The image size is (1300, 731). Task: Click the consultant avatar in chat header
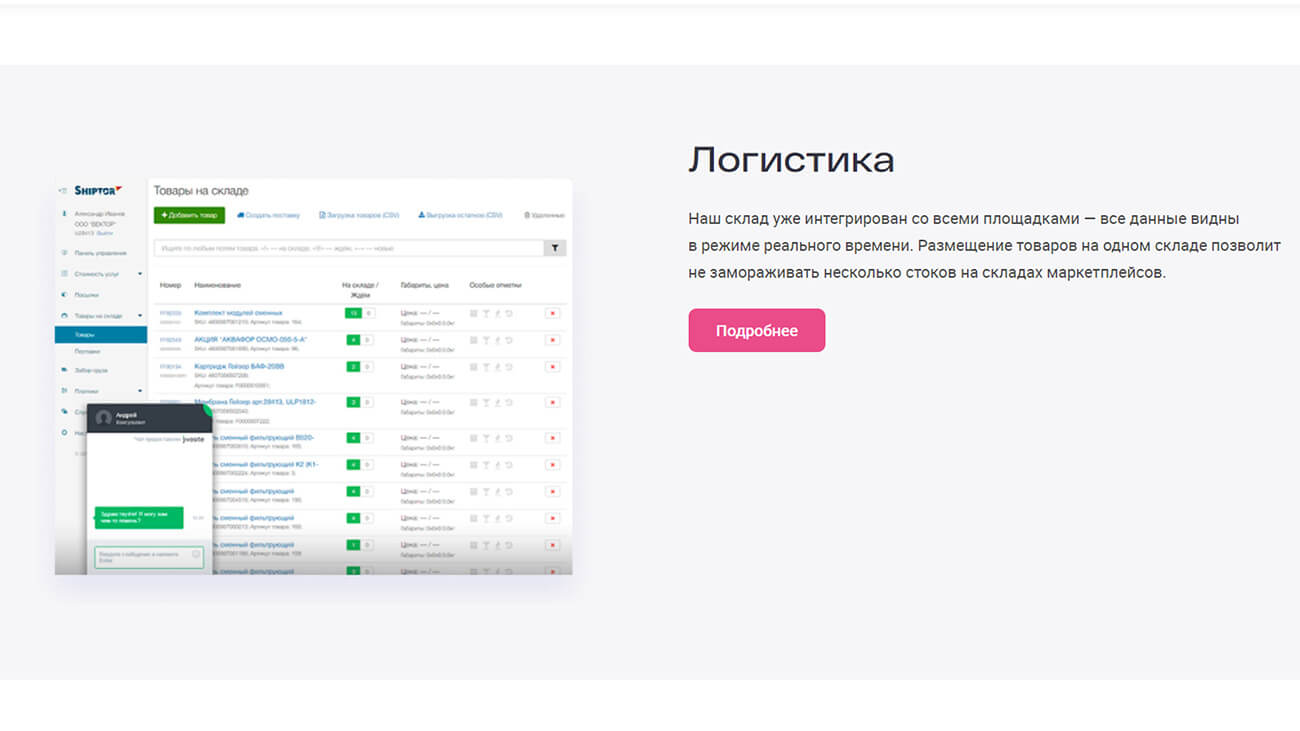click(x=103, y=418)
